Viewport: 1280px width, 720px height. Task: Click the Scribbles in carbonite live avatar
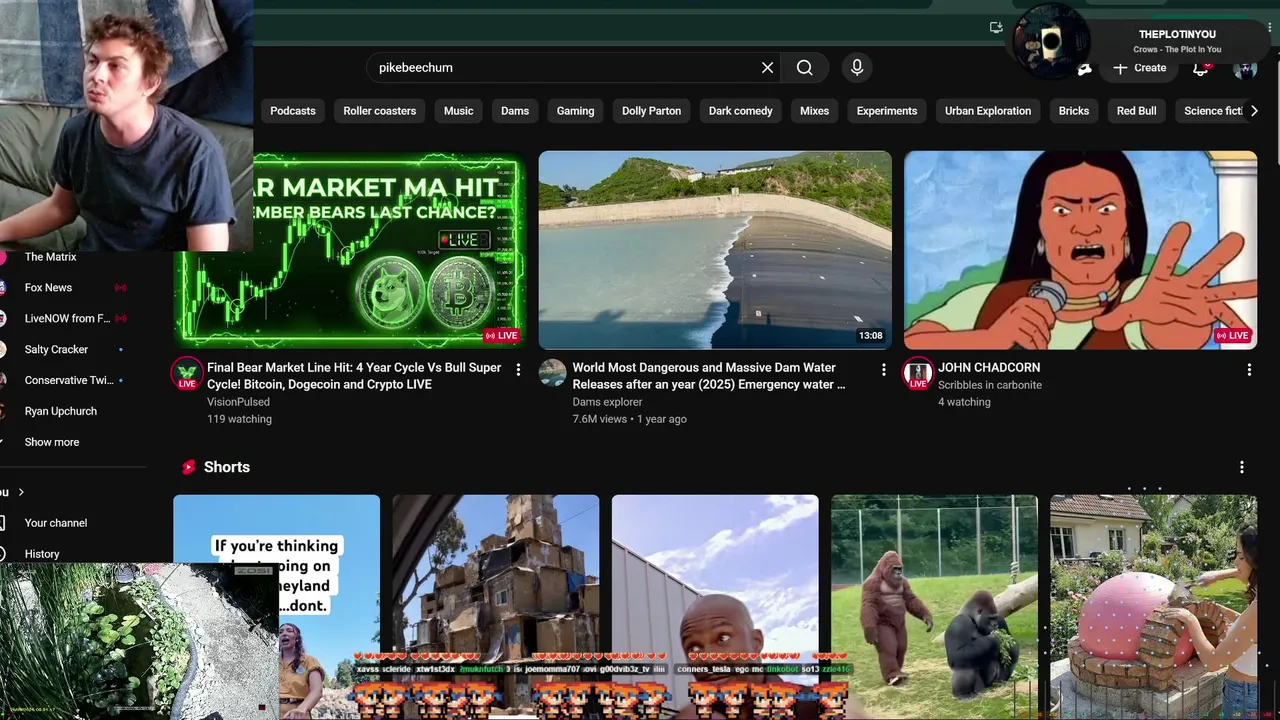click(918, 374)
